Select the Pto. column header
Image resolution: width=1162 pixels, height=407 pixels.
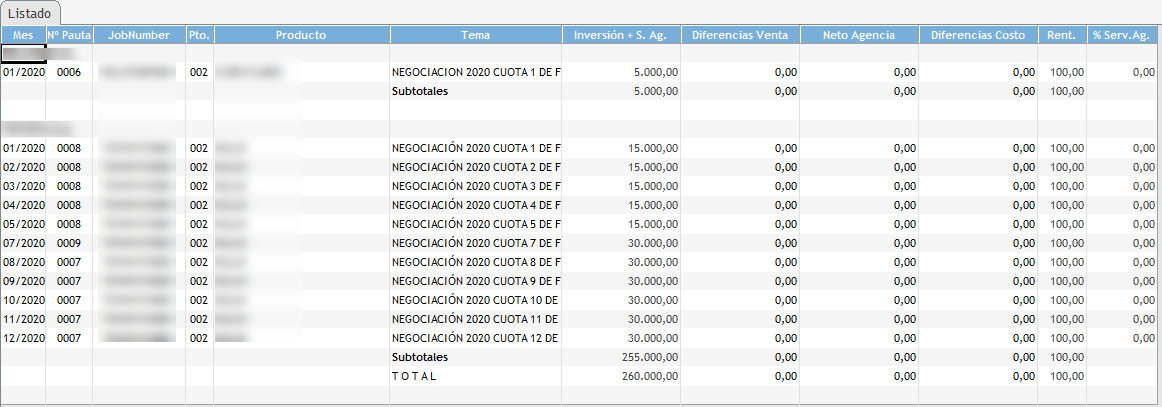199,35
